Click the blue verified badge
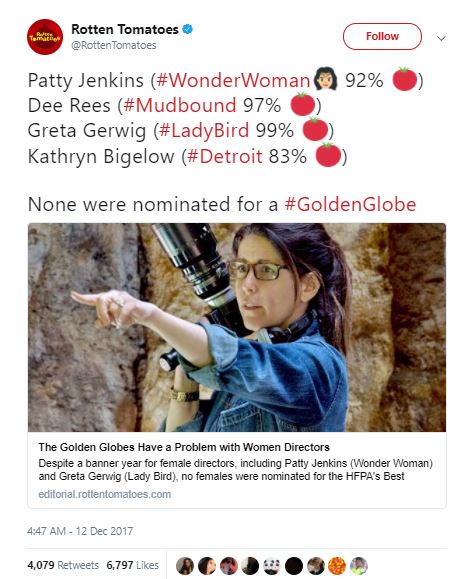 coord(188,29)
